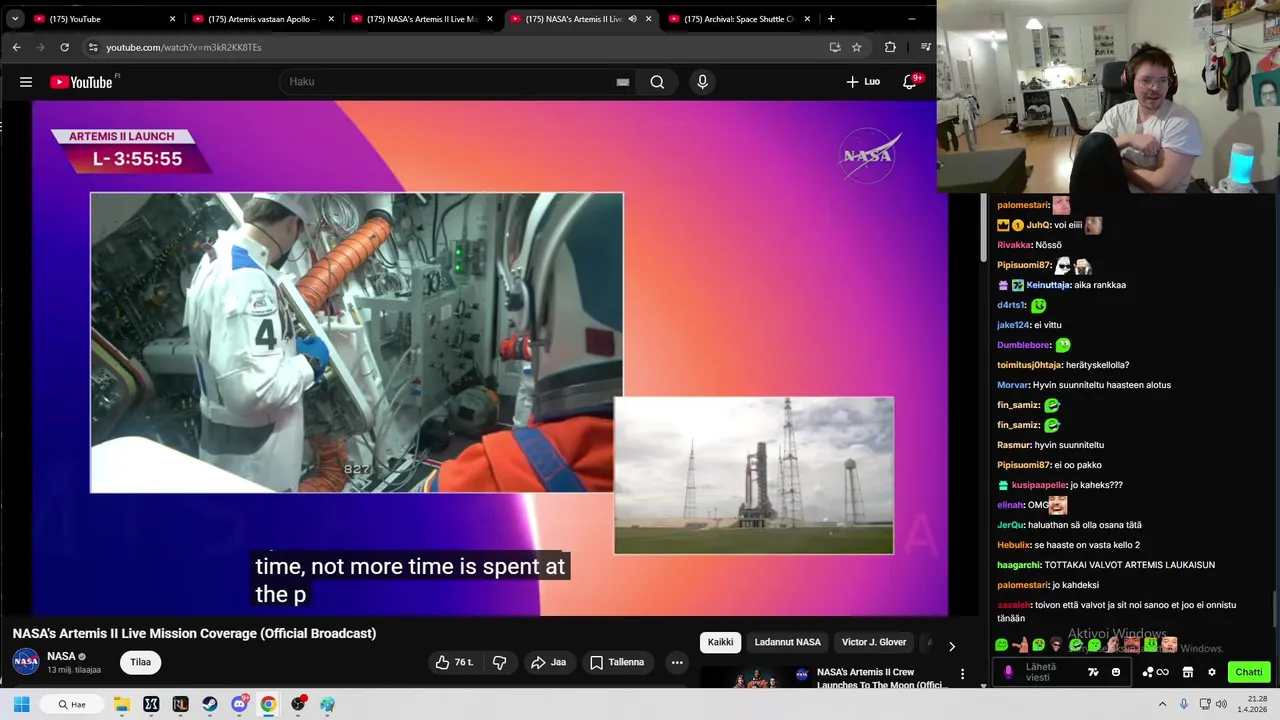Select the Kaikki filter chip

(720, 642)
